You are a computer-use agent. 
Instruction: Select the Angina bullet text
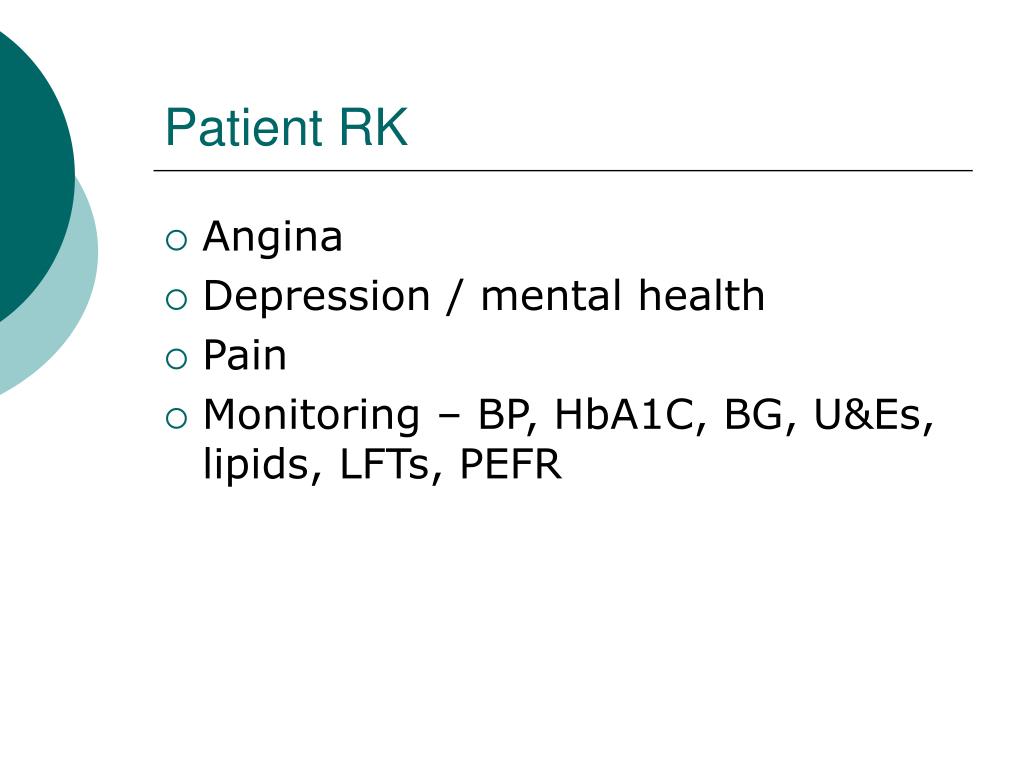272,237
